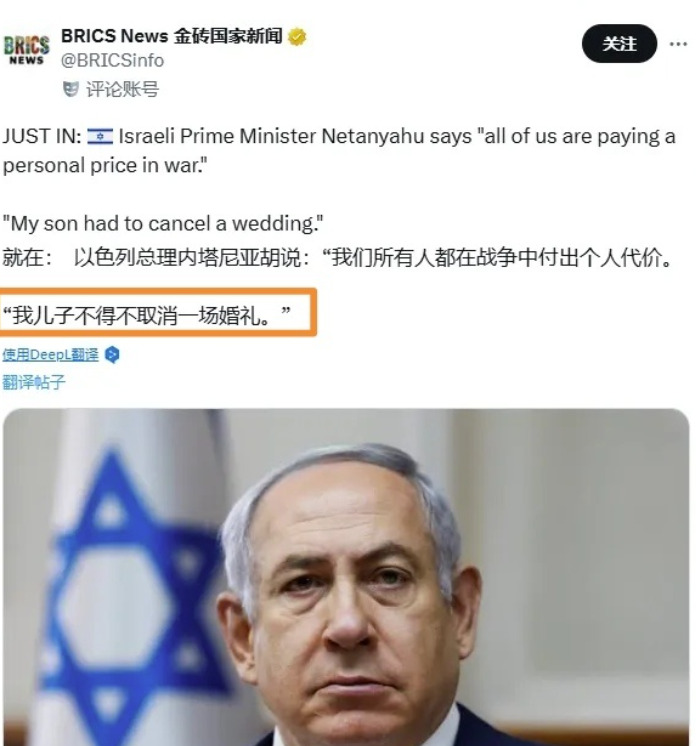
Task: Open the BRICS News profile avatar
Action: [x=27, y=49]
